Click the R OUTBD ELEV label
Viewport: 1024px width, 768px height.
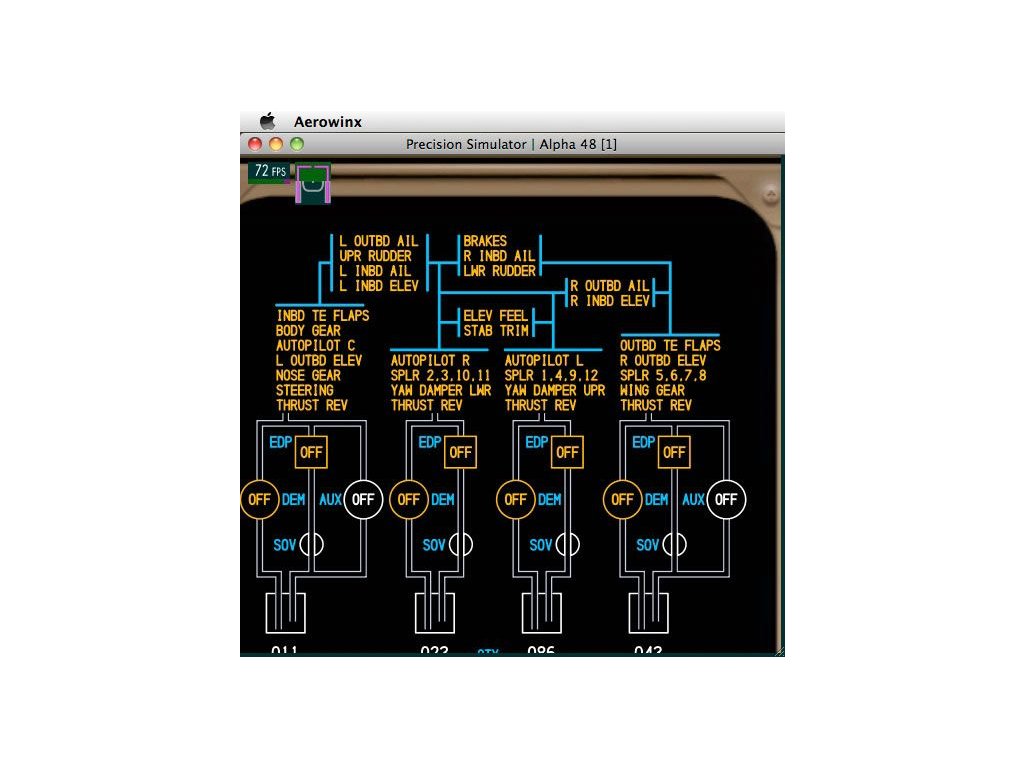click(663, 360)
